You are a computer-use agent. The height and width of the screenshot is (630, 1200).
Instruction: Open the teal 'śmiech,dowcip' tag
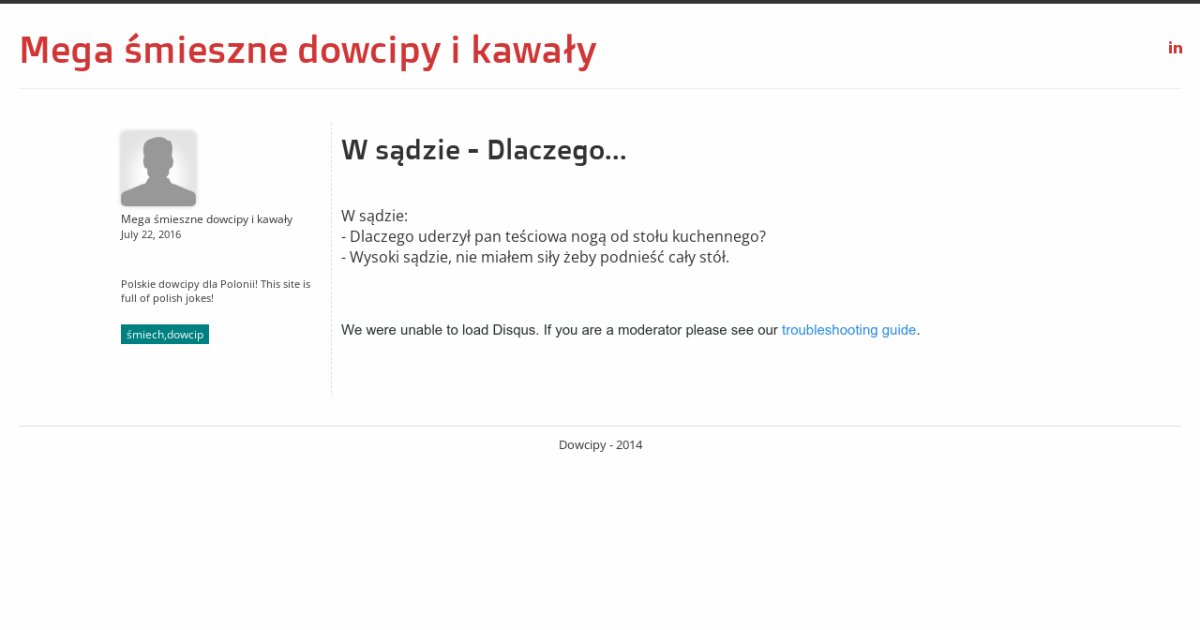pos(165,334)
